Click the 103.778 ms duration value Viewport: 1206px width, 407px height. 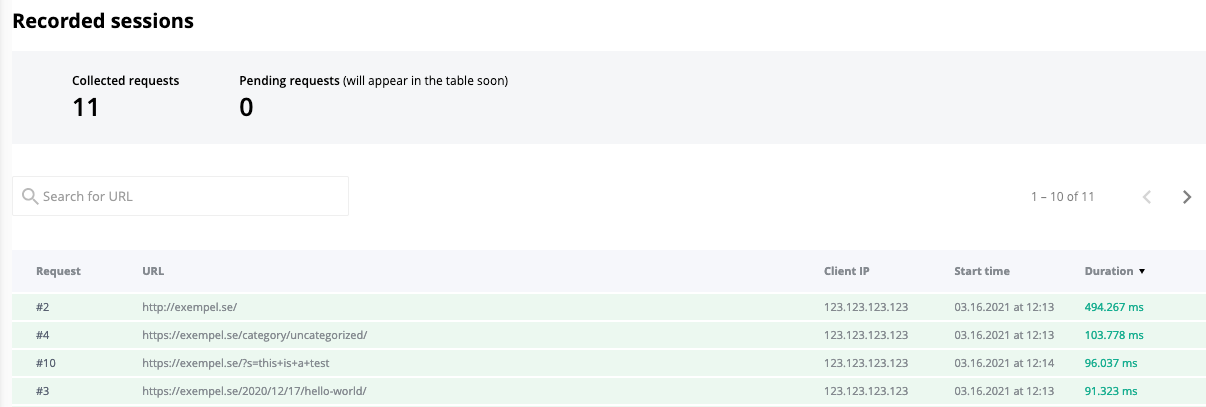tap(1114, 335)
